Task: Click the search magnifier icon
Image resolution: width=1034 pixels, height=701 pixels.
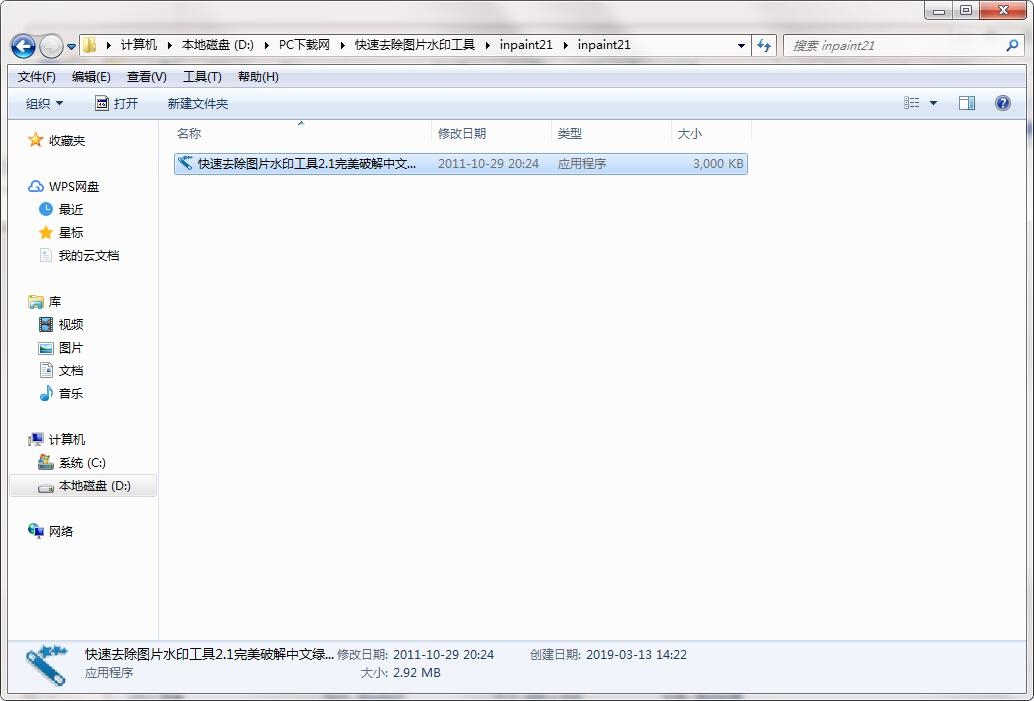Action: 1012,46
